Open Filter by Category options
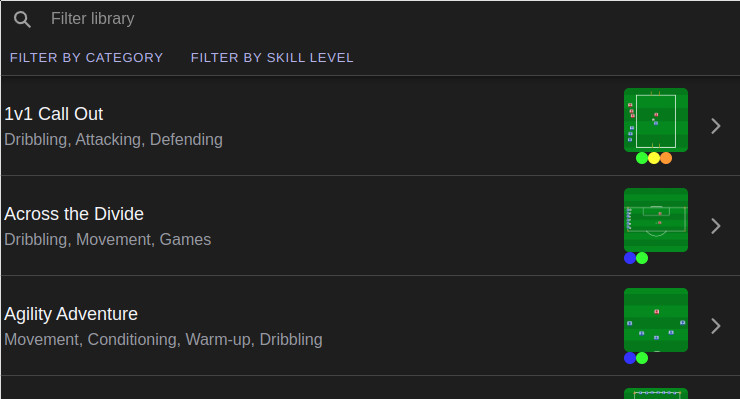 click(x=86, y=58)
